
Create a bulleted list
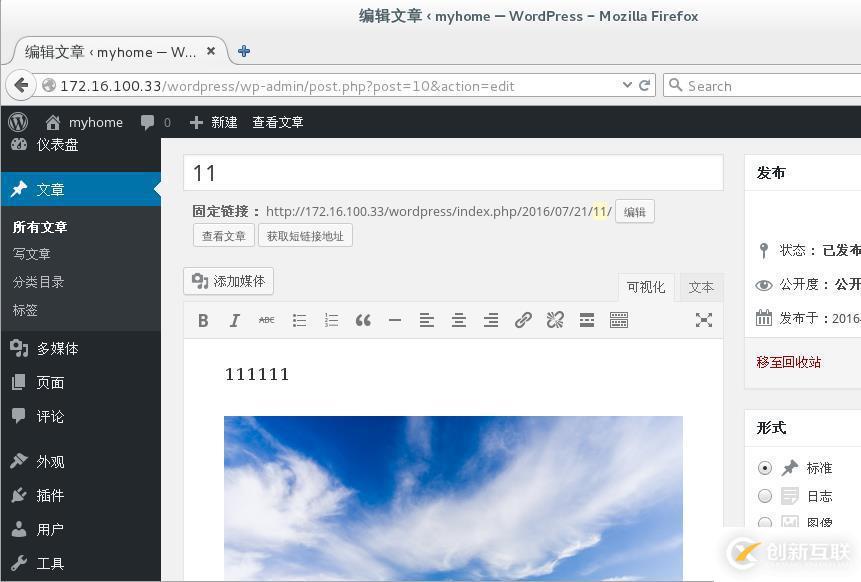click(299, 320)
